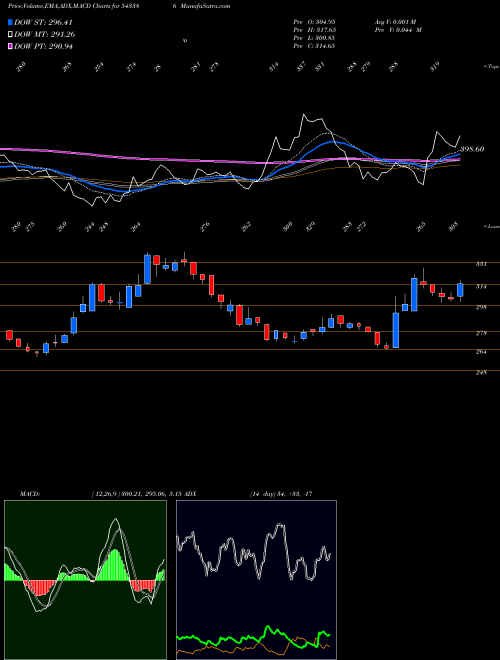Click the 'Pre V: 0.044 M' volume text
Screen dimensions: 500x660
(398, 30)
